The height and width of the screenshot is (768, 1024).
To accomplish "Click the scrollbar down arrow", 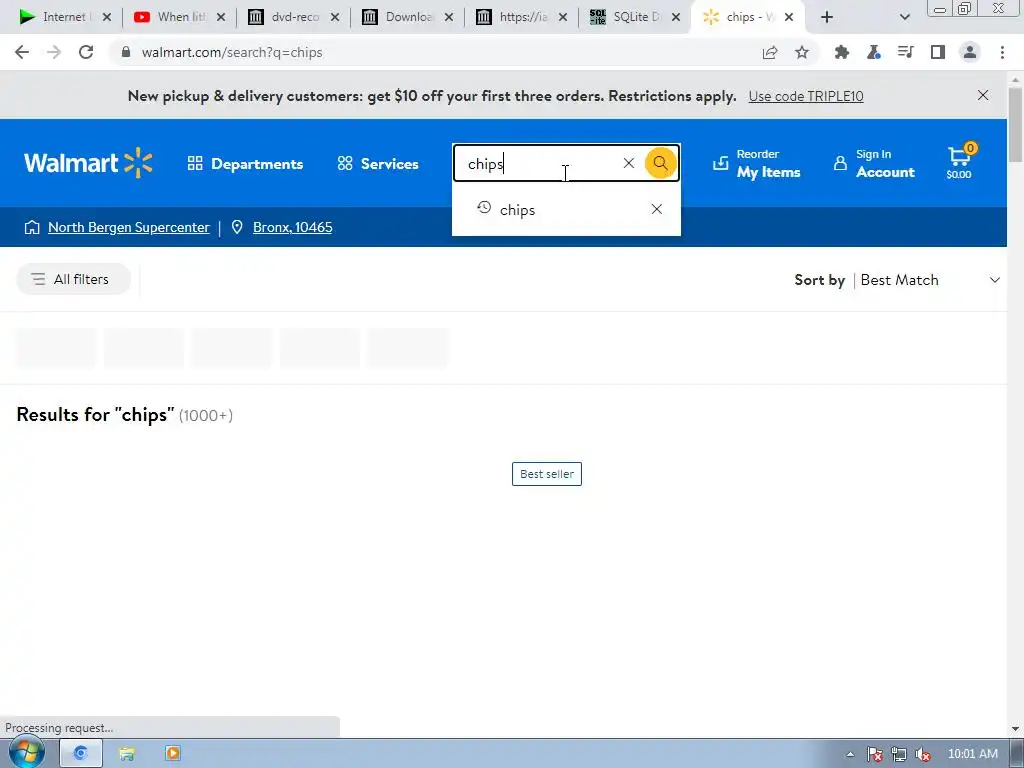I will coord(1015,729).
